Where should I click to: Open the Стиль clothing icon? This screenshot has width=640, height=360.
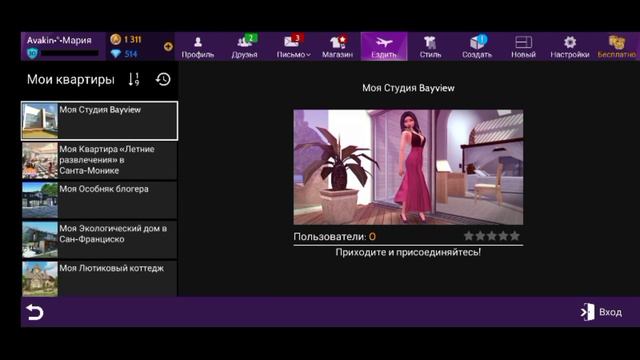(x=430, y=47)
